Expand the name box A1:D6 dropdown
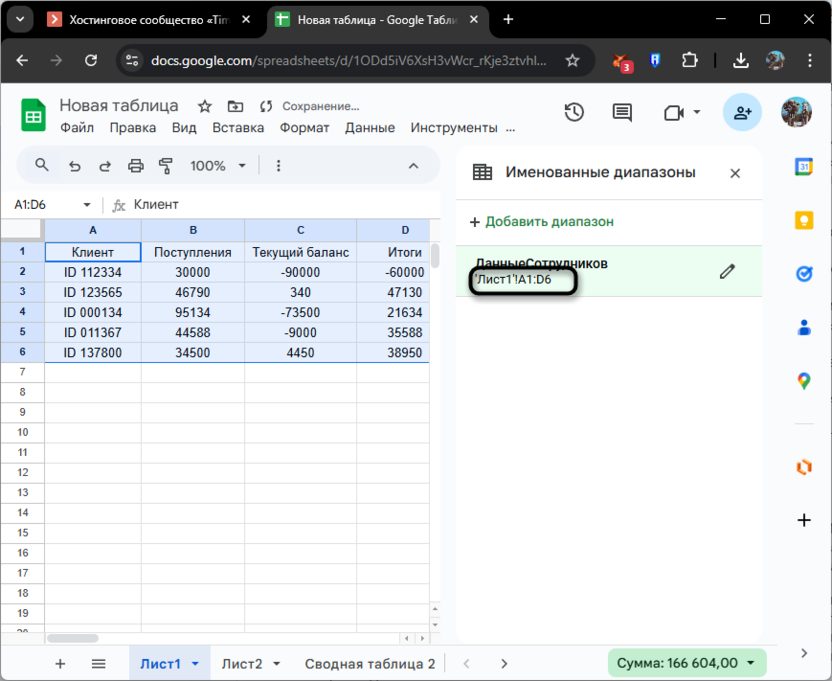 [87, 205]
